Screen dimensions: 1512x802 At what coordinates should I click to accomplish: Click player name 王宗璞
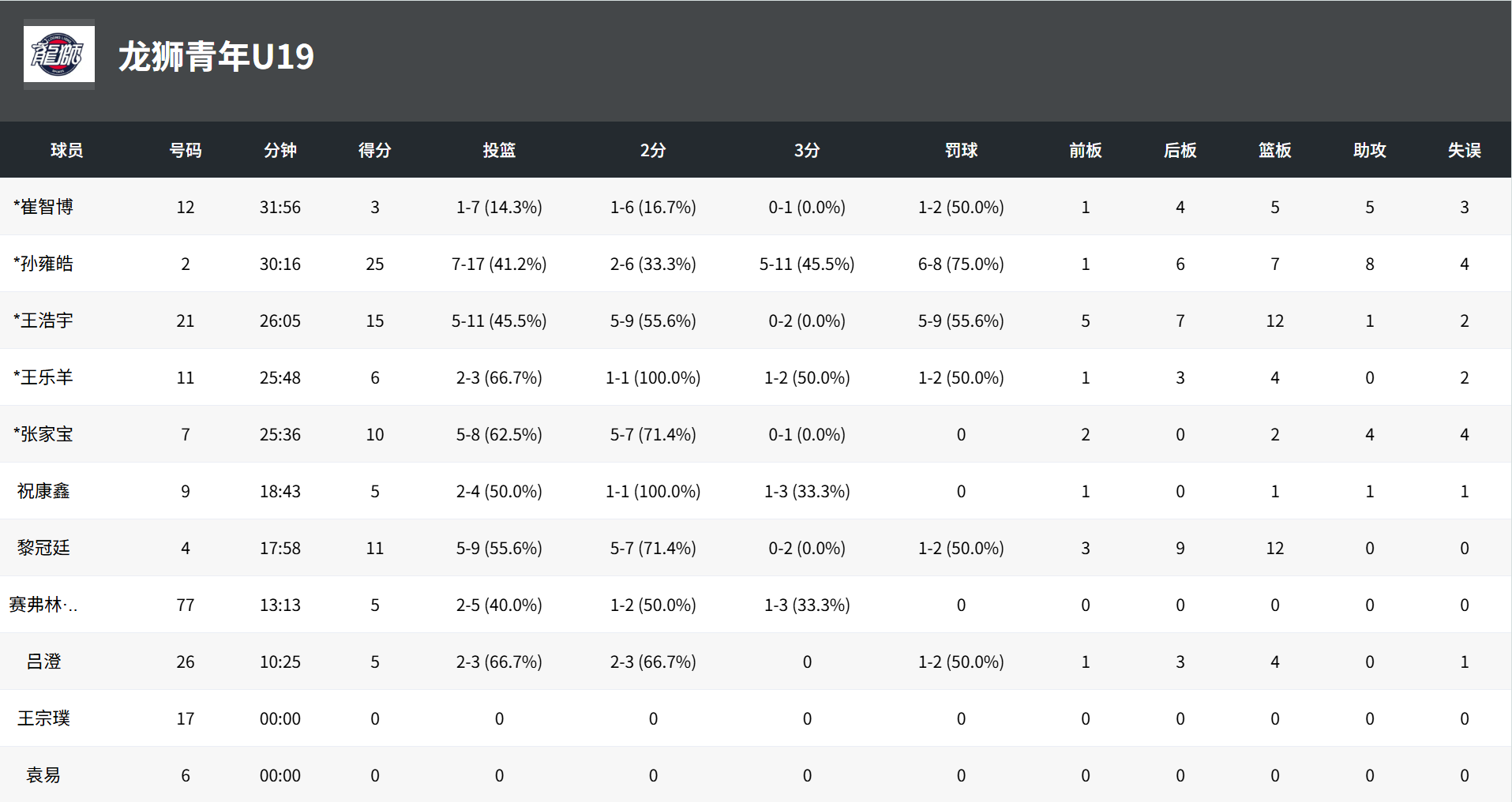click(43, 718)
